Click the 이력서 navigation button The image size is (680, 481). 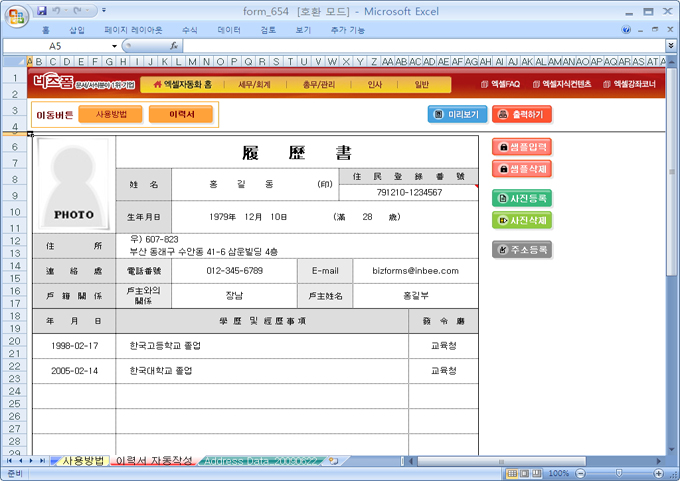181,115
